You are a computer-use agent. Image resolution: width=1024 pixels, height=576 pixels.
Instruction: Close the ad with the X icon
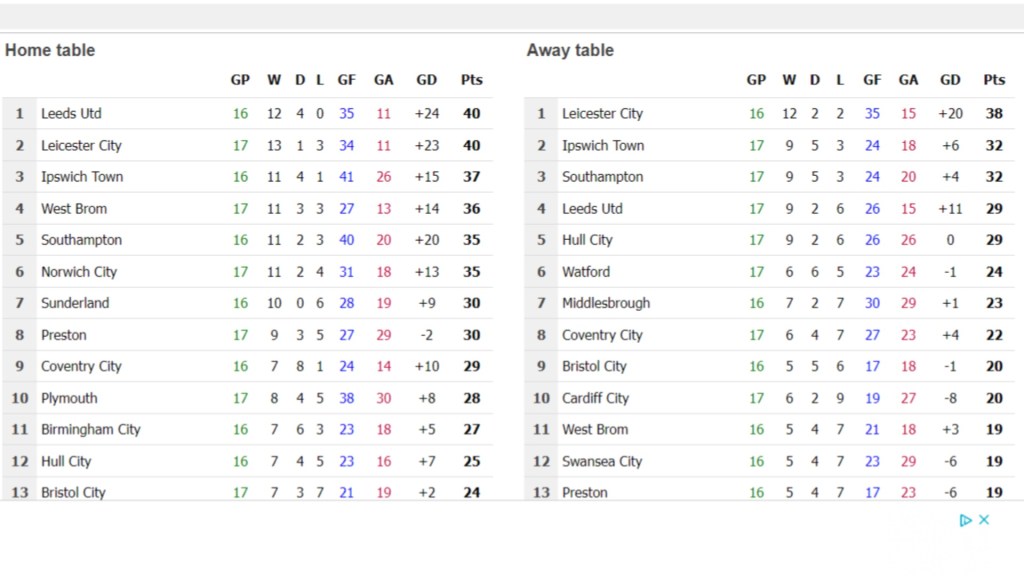pos(984,520)
